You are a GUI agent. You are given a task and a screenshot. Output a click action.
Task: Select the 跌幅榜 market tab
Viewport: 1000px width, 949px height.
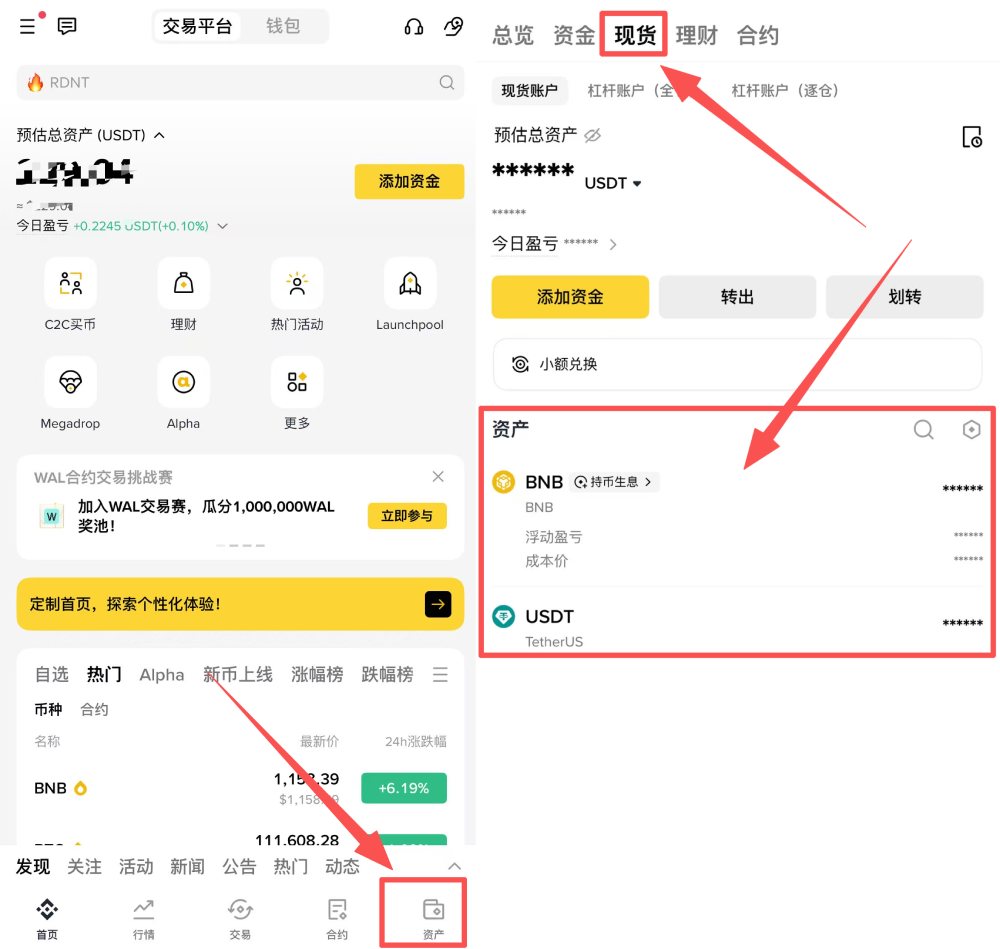click(x=387, y=674)
